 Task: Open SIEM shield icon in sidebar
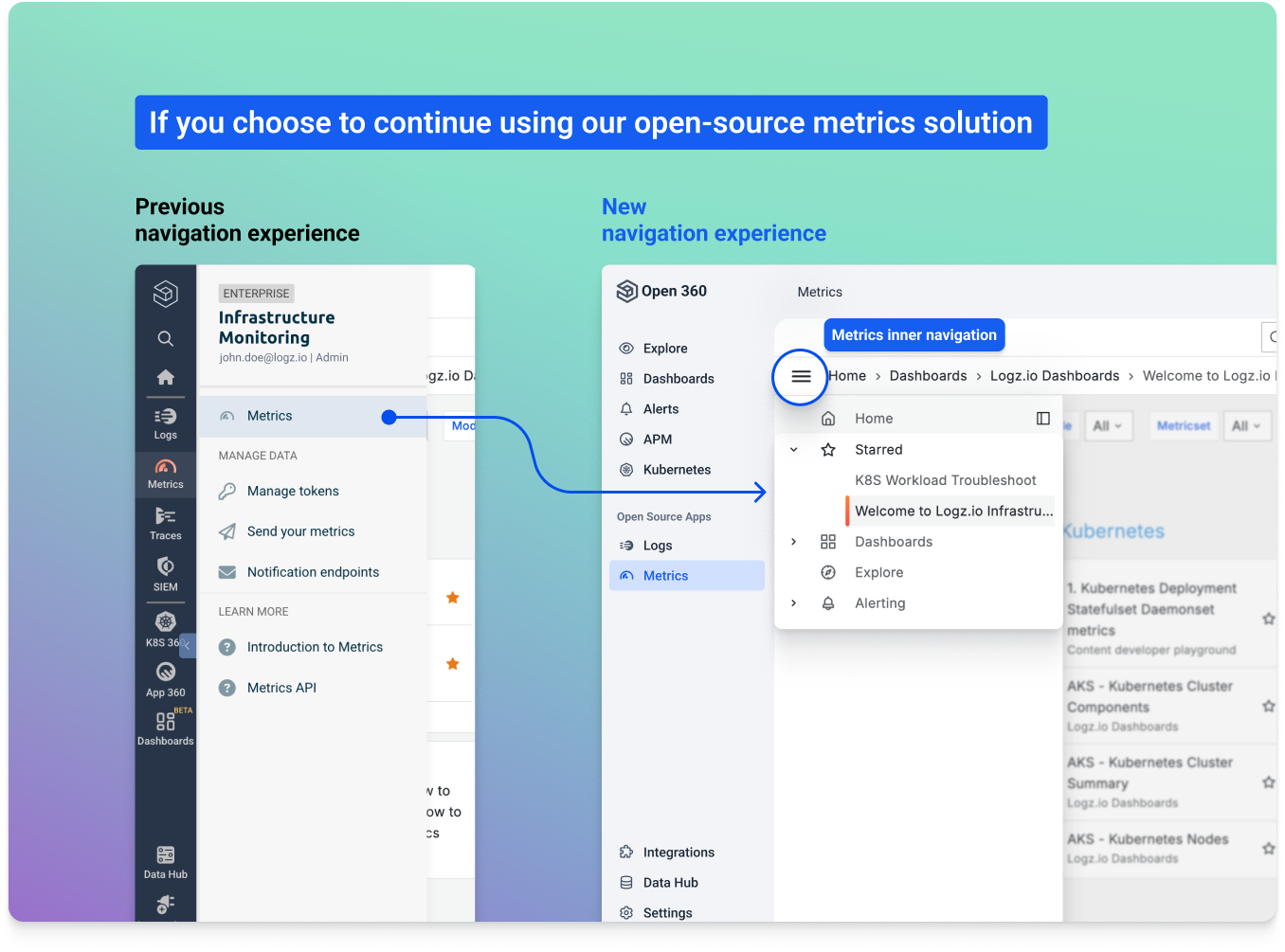(165, 573)
